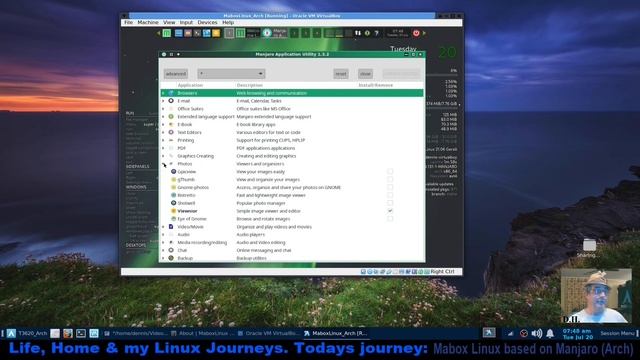Select the Gnome-photos row

(x=292, y=187)
